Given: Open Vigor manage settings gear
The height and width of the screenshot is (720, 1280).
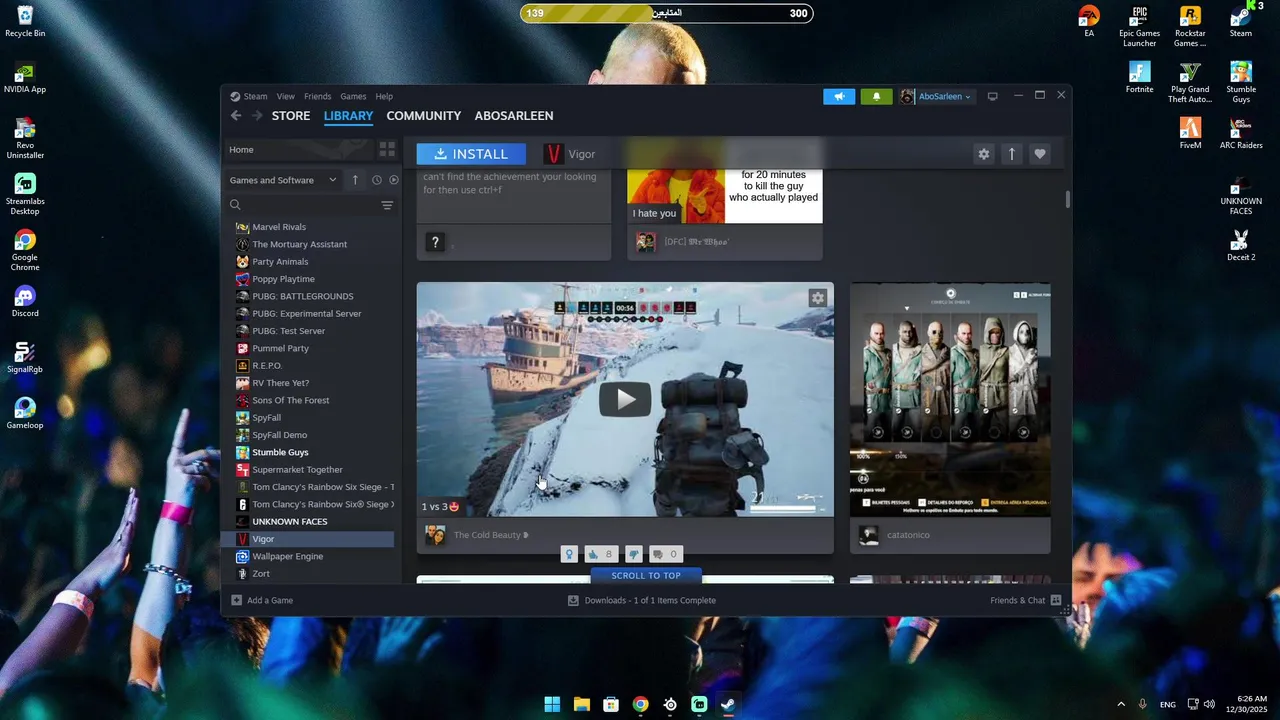Looking at the screenshot, I should pyautogui.click(x=984, y=154).
